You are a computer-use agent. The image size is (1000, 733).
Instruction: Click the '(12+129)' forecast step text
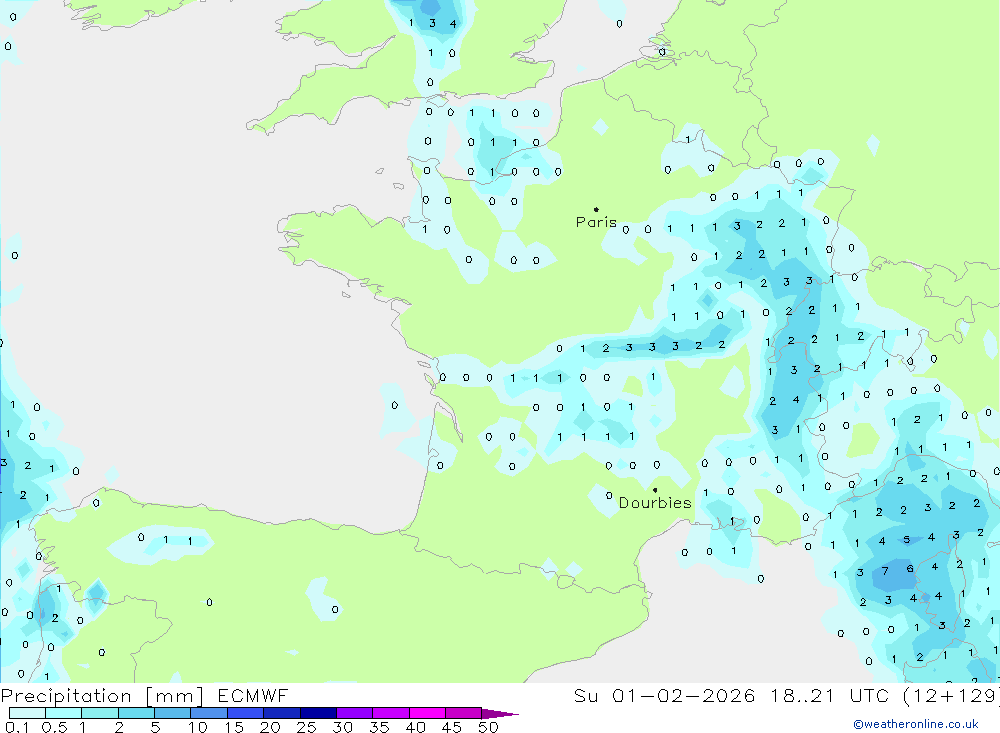click(951, 695)
